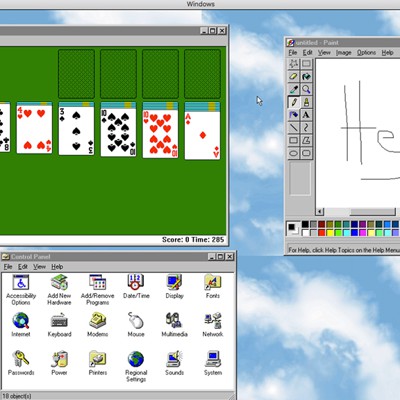
Task: Click the ten of hearts card
Action: click(x=160, y=134)
